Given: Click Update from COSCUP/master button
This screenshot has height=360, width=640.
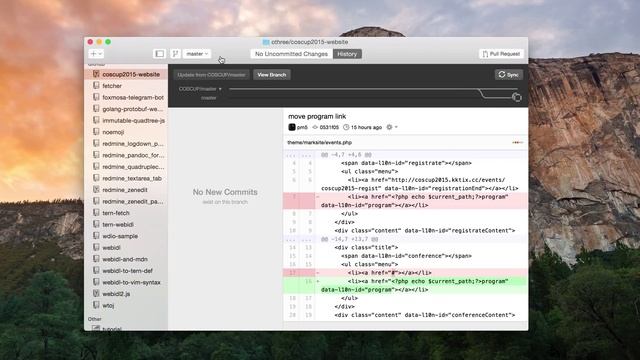Looking at the screenshot, I should coord(211,75).
